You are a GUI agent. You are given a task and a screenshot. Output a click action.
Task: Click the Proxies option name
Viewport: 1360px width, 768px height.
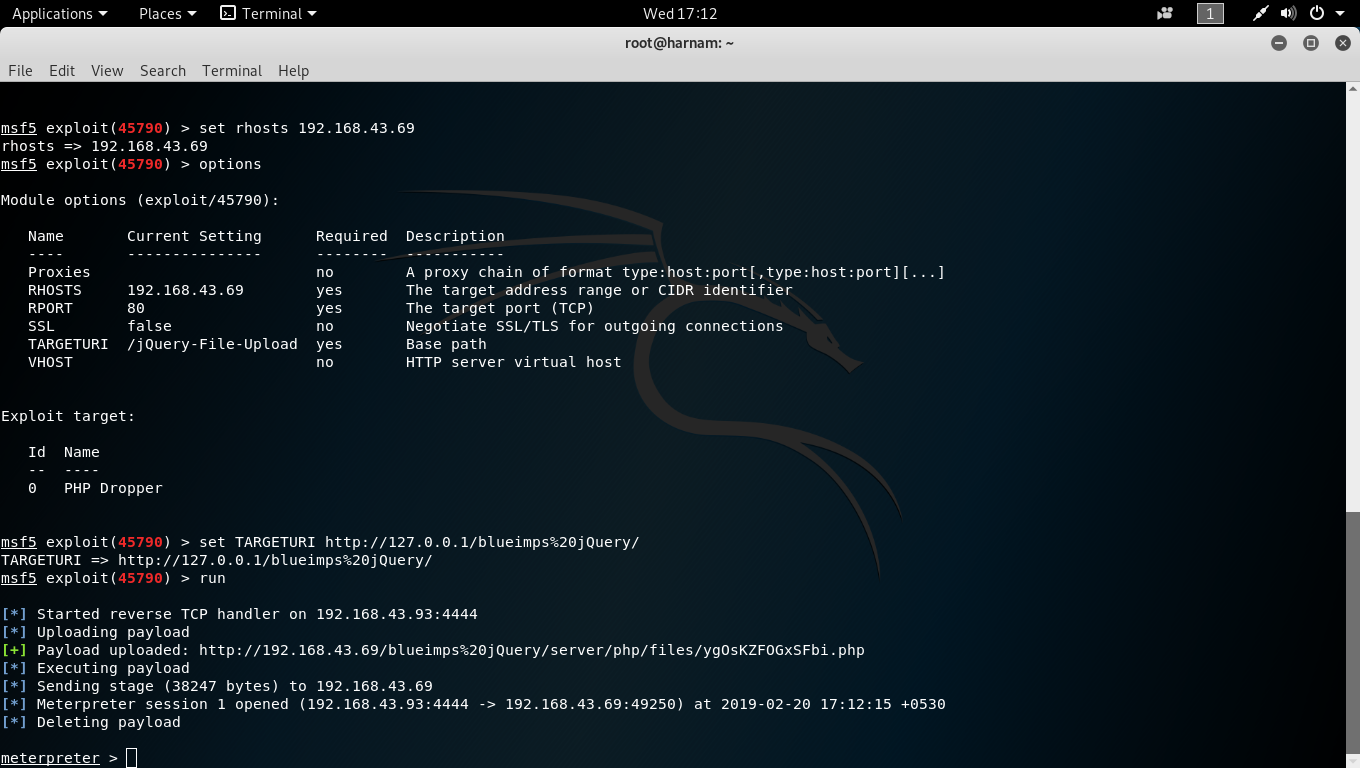point(59,272)
